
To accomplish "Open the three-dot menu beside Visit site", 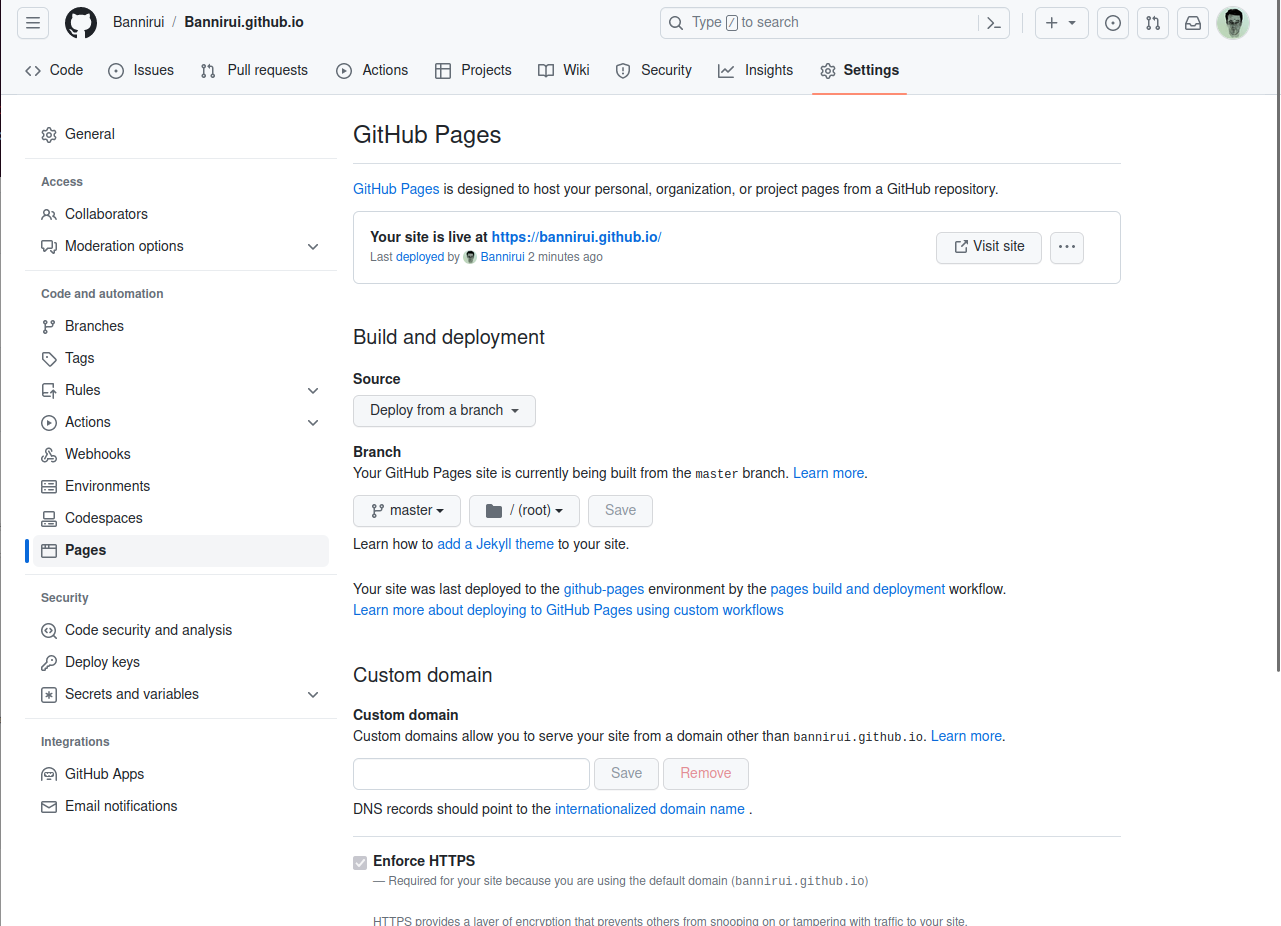I will pyautogui.click(x=1067, y=247).
